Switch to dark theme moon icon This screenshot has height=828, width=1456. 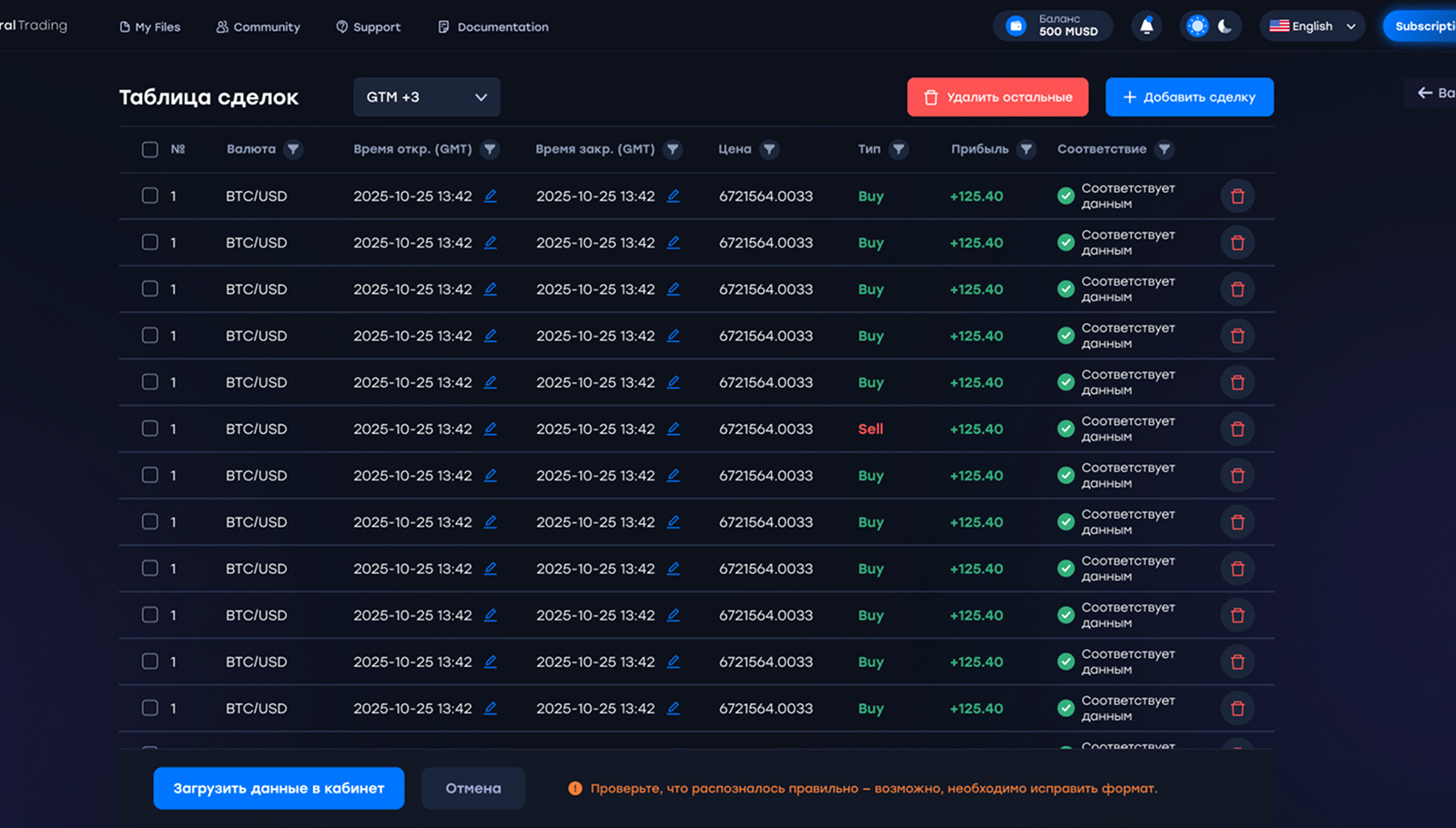point(1225,25)
